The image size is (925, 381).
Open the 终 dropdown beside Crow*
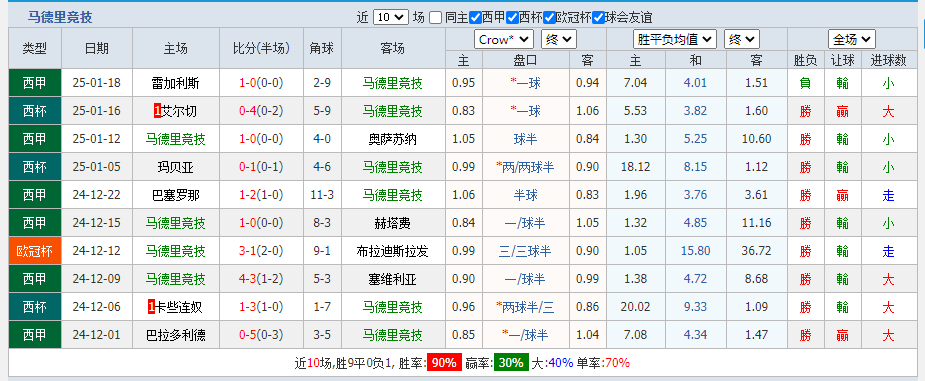coord(559,40)
